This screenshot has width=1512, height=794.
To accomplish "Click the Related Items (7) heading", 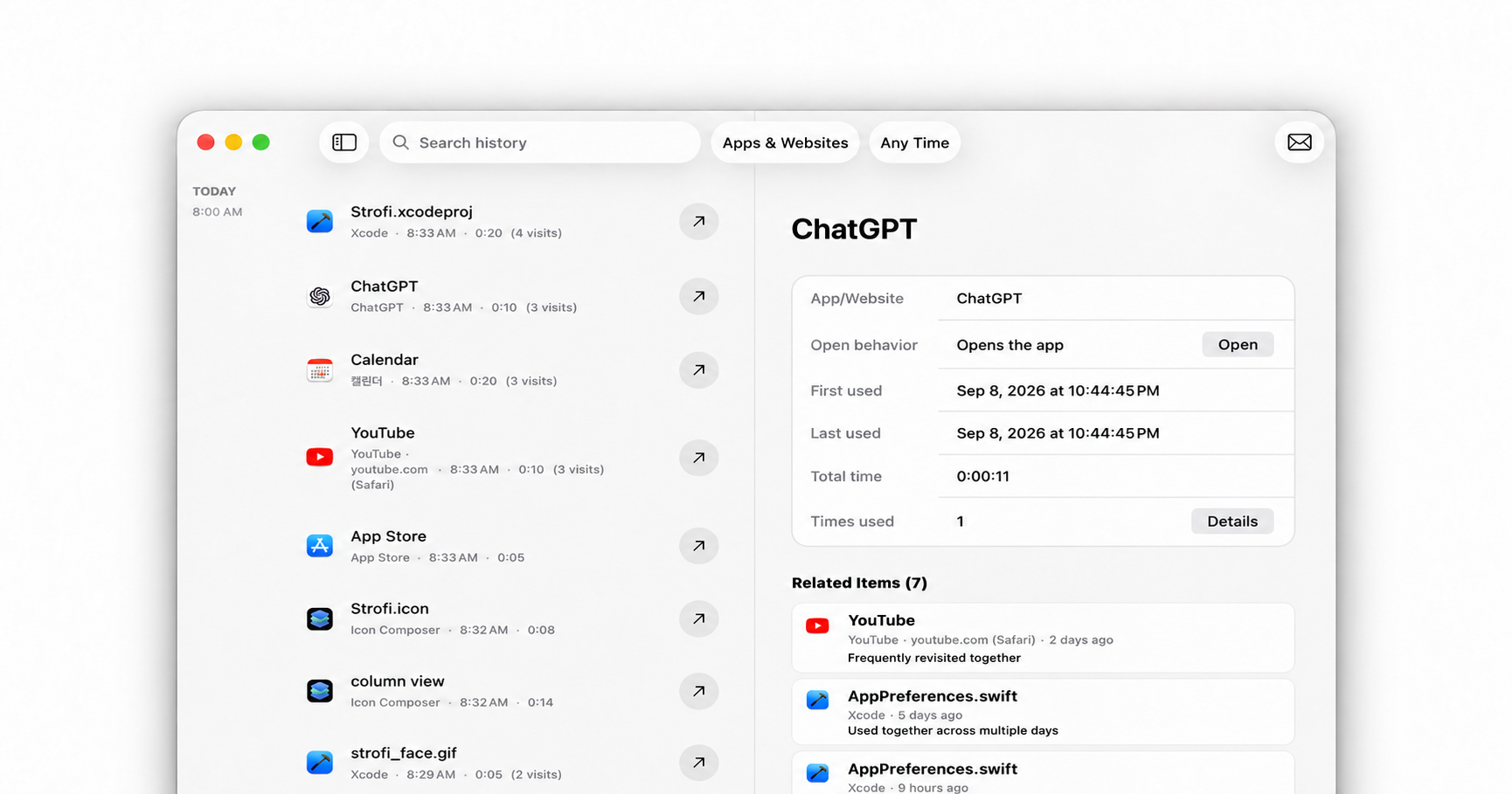I will coord(859,583).
